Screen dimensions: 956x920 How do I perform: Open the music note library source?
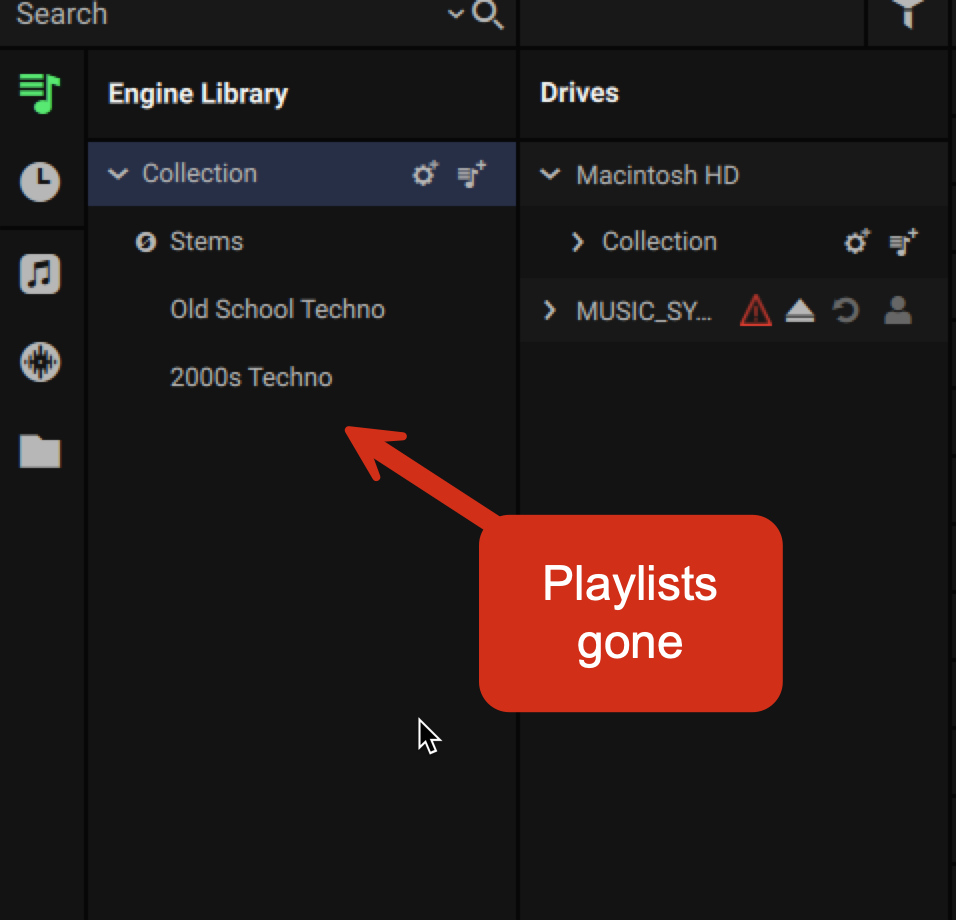[40, 273]
